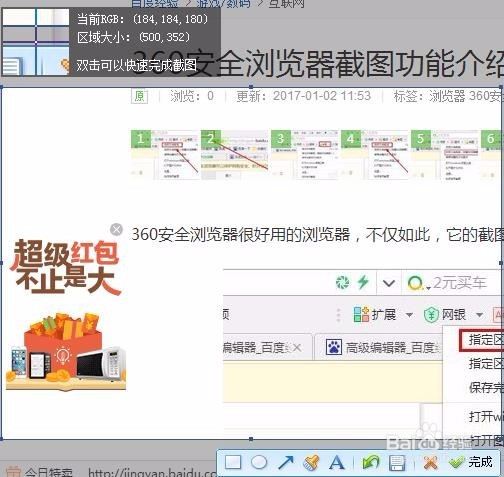Expand the 网银 dropdown arrow
This screenshot has width=504, height=477.
[479, 315]
